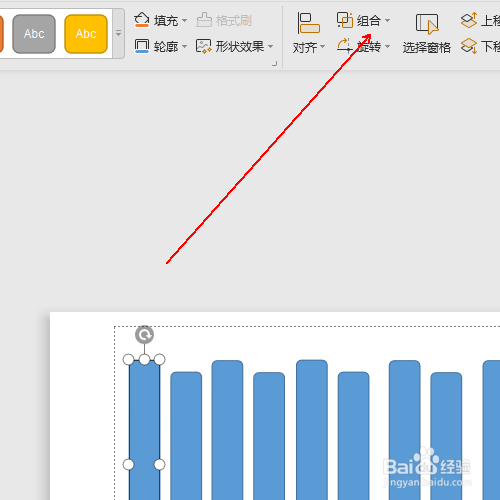Click the Format Painter (格式刷) button
Image resolution: width=500 pixels, height=500 pixels.
pyautogui.click(x=224, y=20)
